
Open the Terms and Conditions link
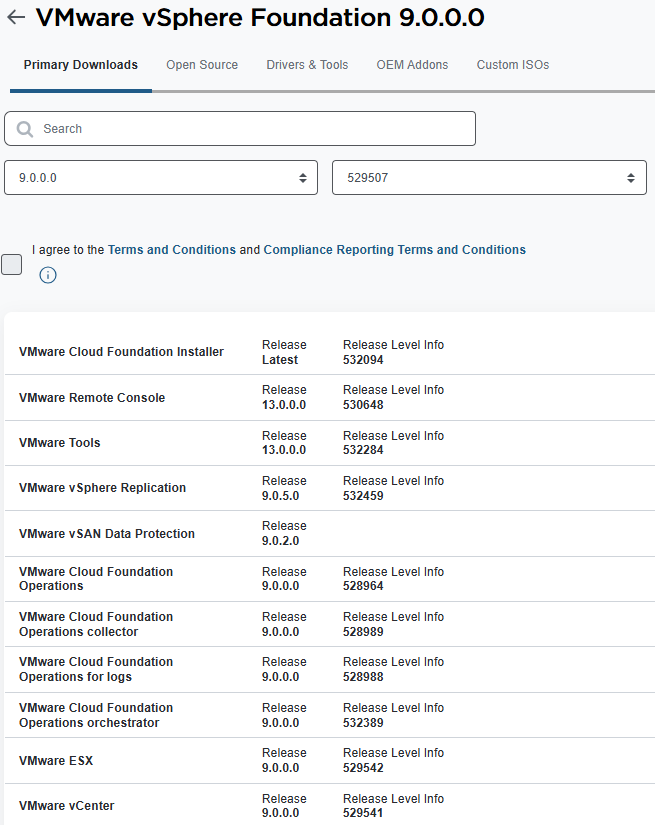coord(172,250)
